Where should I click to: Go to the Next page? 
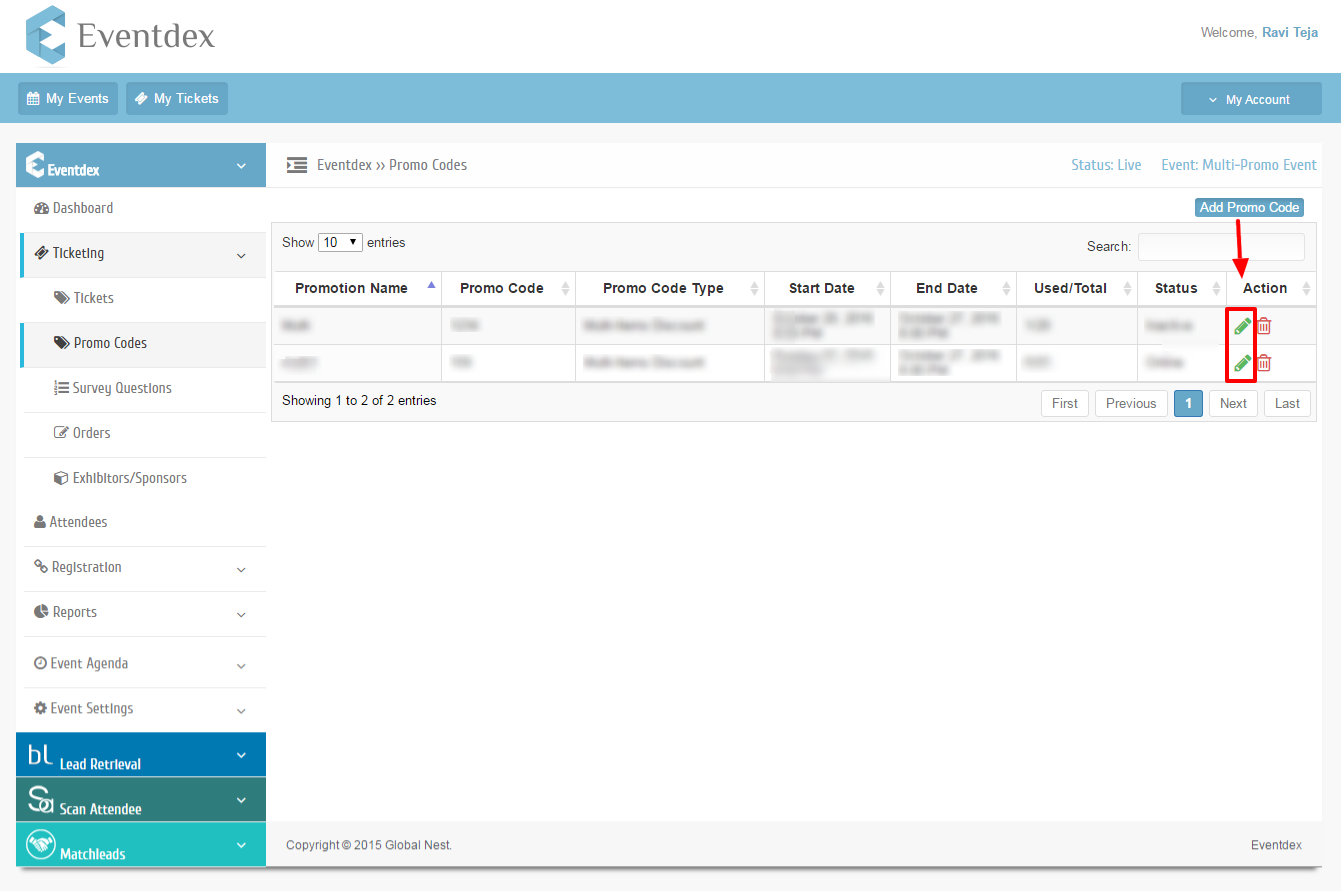coord(1233,403)
